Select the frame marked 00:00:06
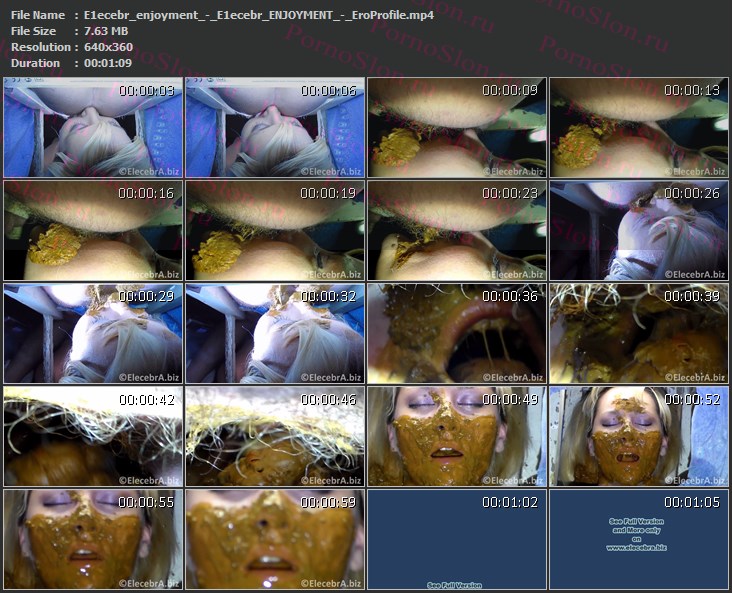The height and width of the screenshot is (593, 732). click(x=275, y=128)
